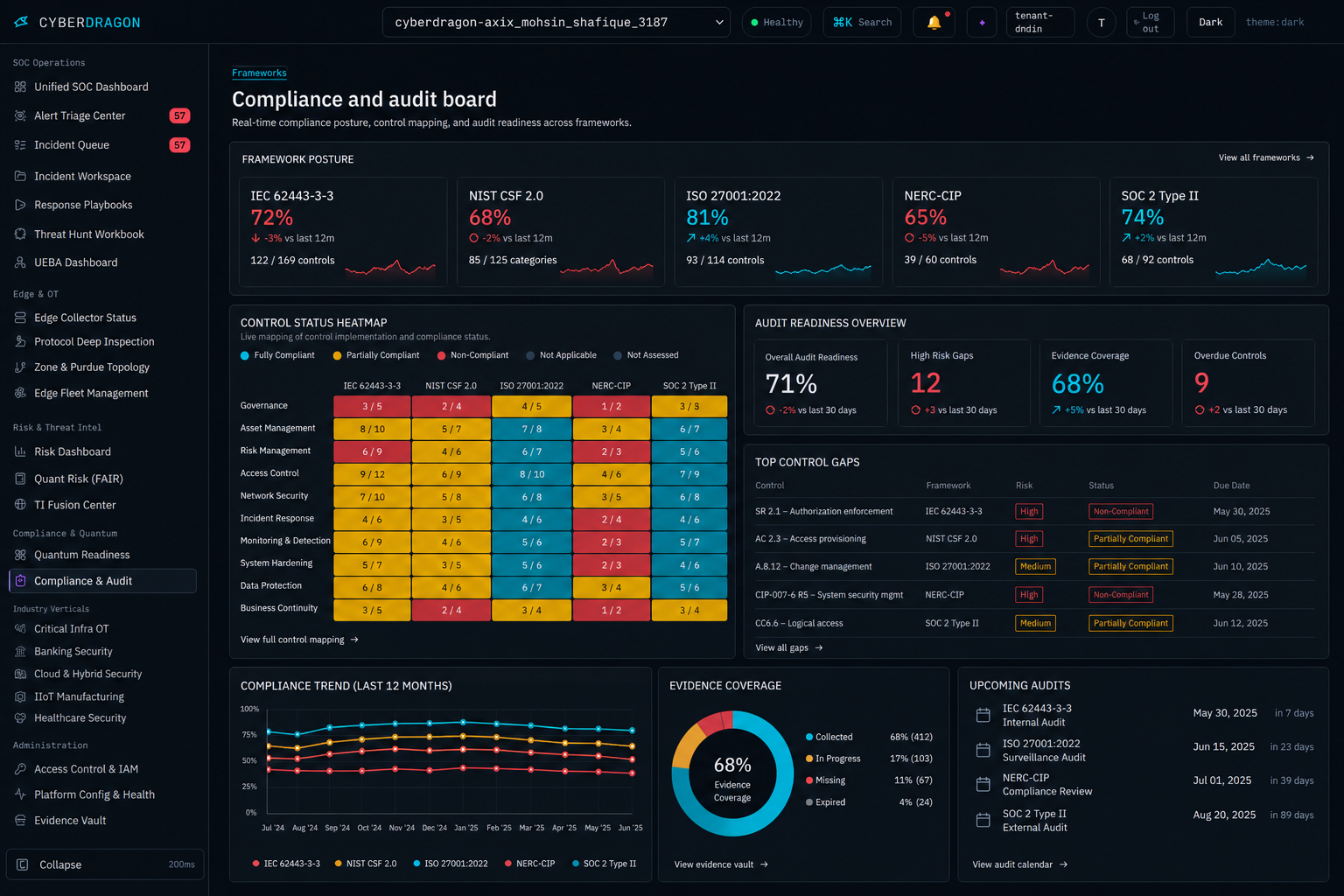Click the purple sparkle assistant icon
The image size is (1344, 896).
pos(982,23)
